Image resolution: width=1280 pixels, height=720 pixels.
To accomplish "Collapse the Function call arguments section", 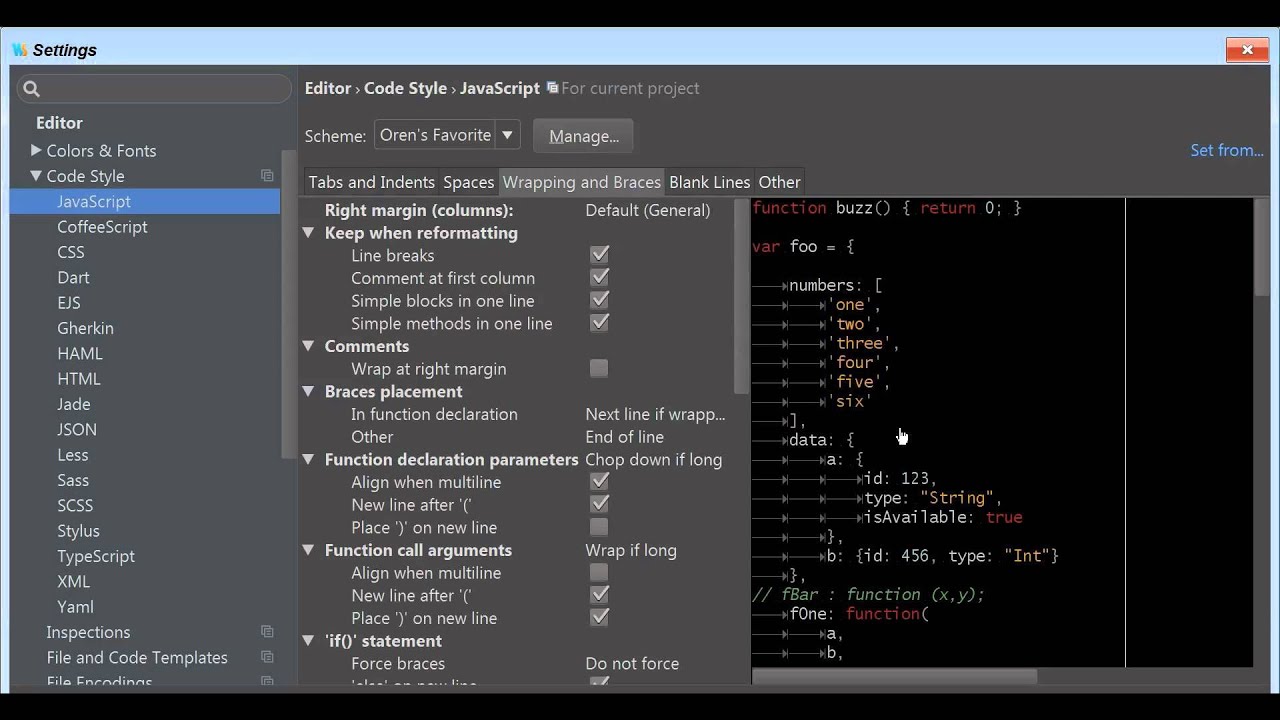I will click(x=309, y=550).
